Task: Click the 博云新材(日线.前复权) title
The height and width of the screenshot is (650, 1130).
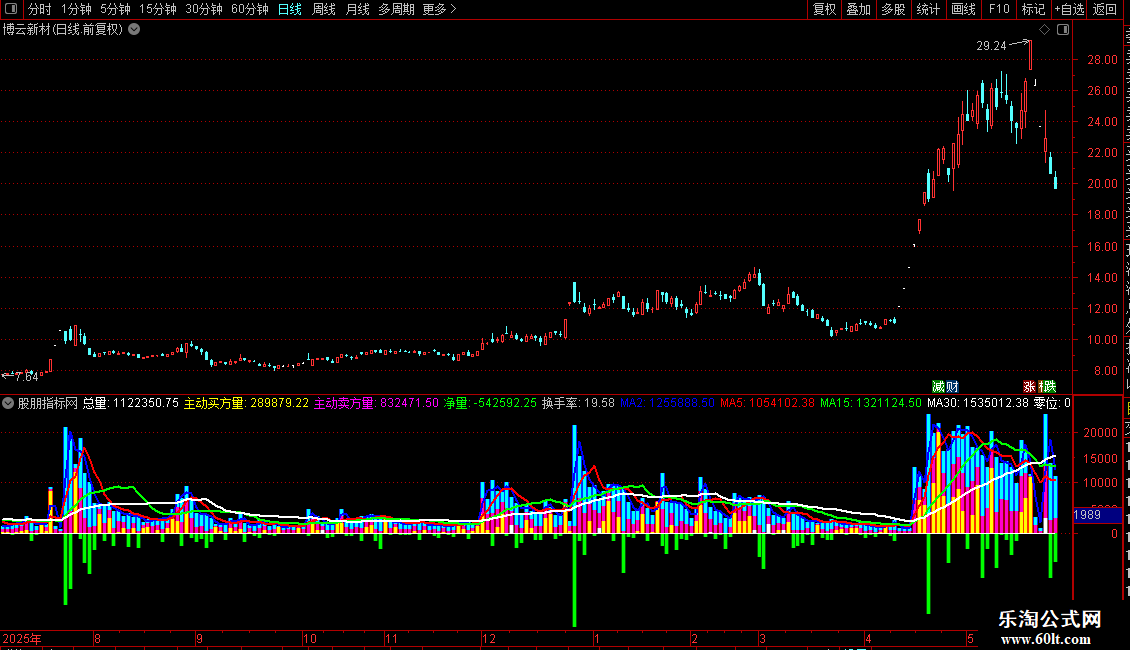Action: [x=63, y=30]
